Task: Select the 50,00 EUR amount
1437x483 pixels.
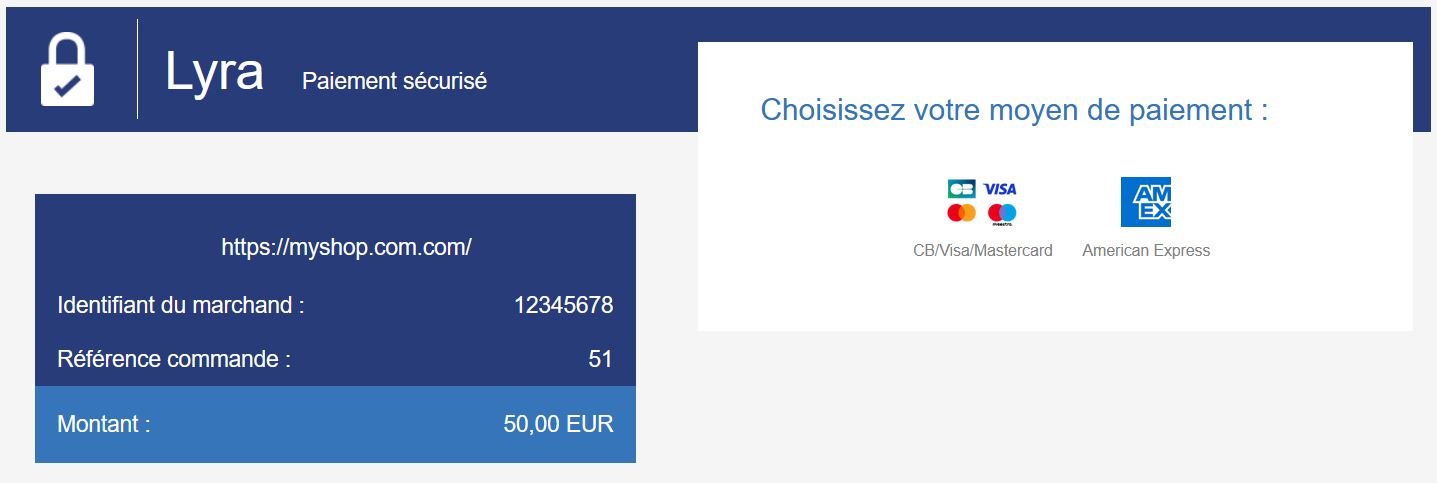Action: [558, 424]
